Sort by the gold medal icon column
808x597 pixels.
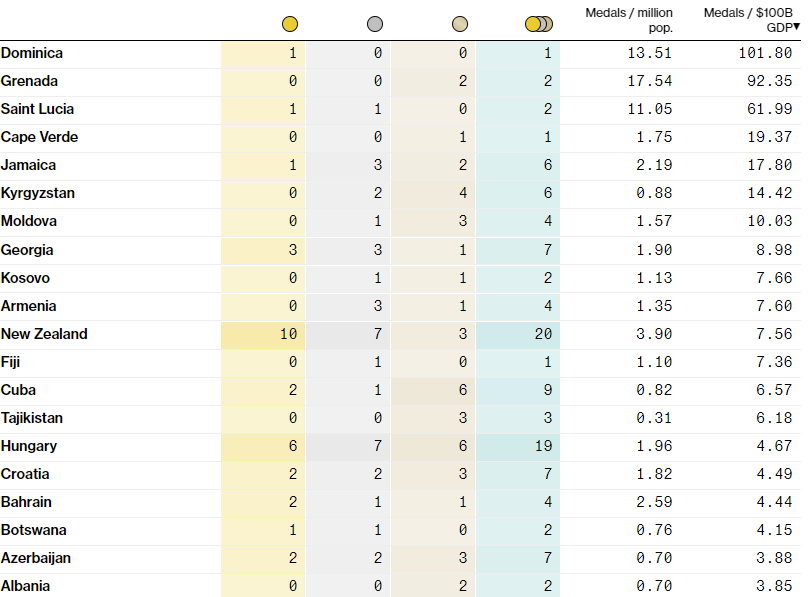pos(290,24)
